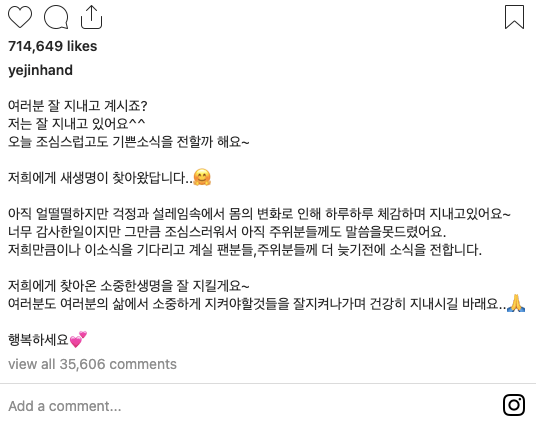Click the line 저희에게 찾아온 소중한생명을 잘 지킬게요
Image resolution: width=536 pixels, height=423 pixels.
129,286
